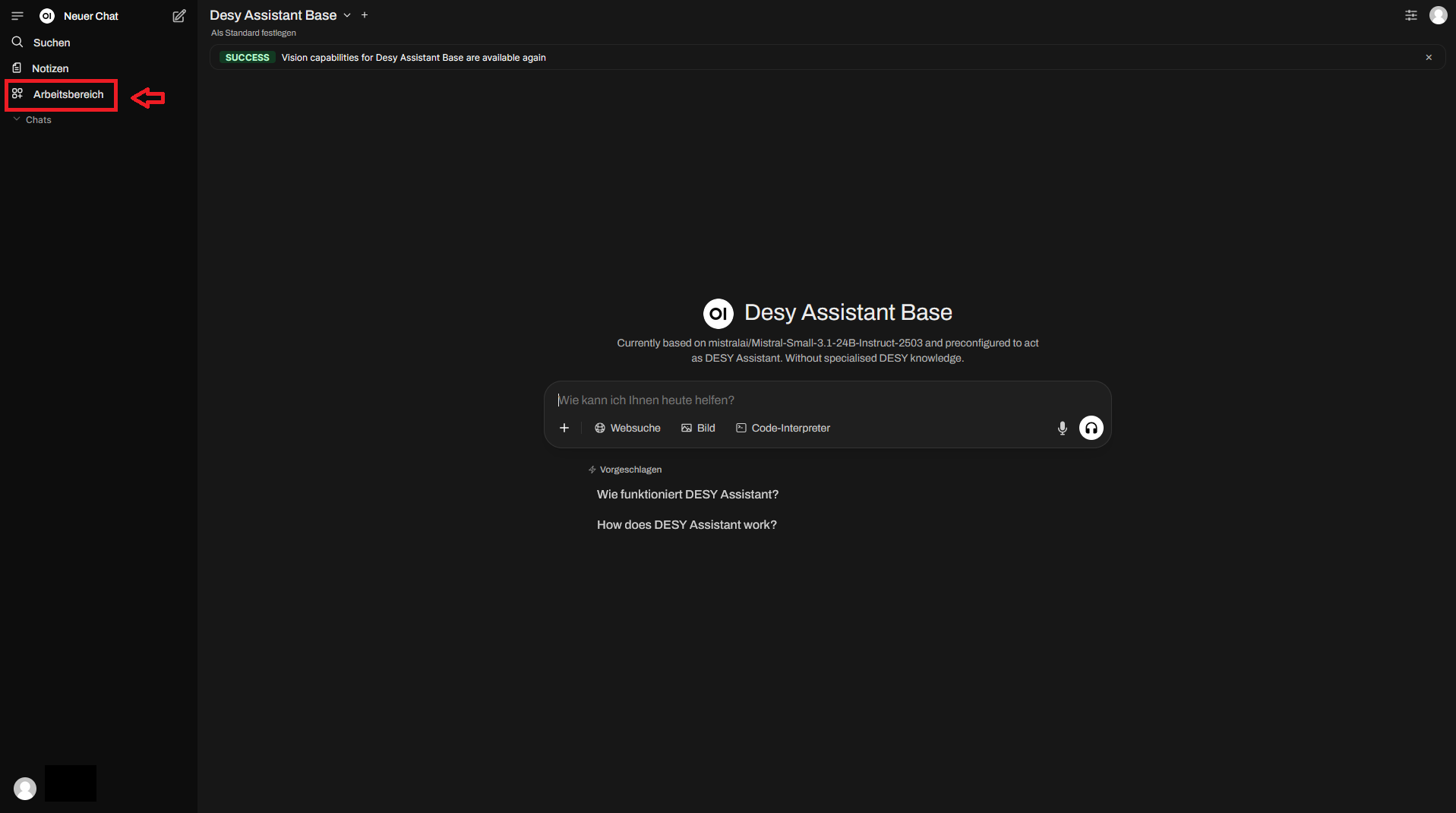The image size is (1456, 813).
Task: Start a call with the headphone button
Action: [x=1091, y=429]
